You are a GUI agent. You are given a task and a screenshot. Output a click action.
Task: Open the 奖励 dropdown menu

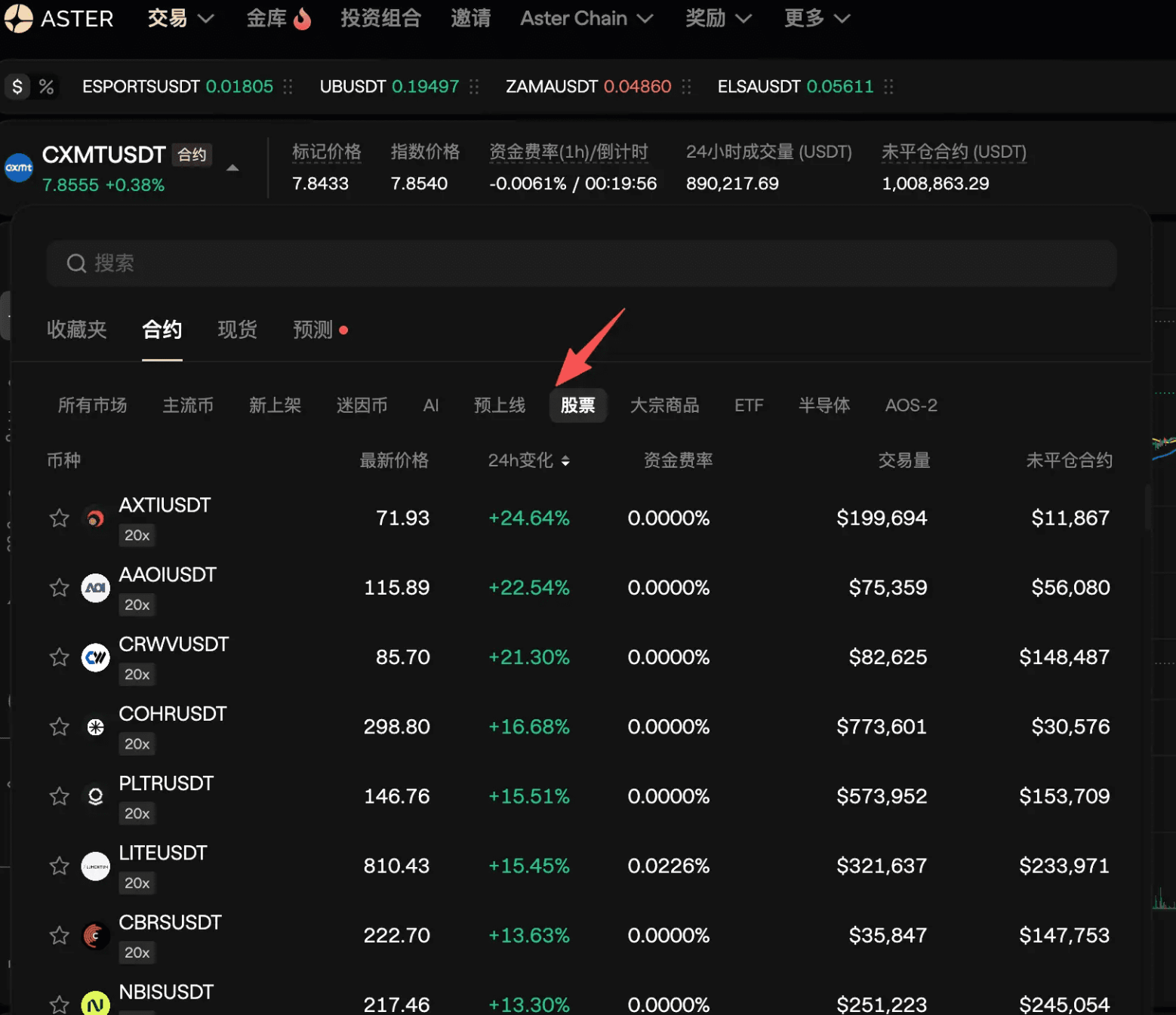pyautogui.click(x=719, y=18)
